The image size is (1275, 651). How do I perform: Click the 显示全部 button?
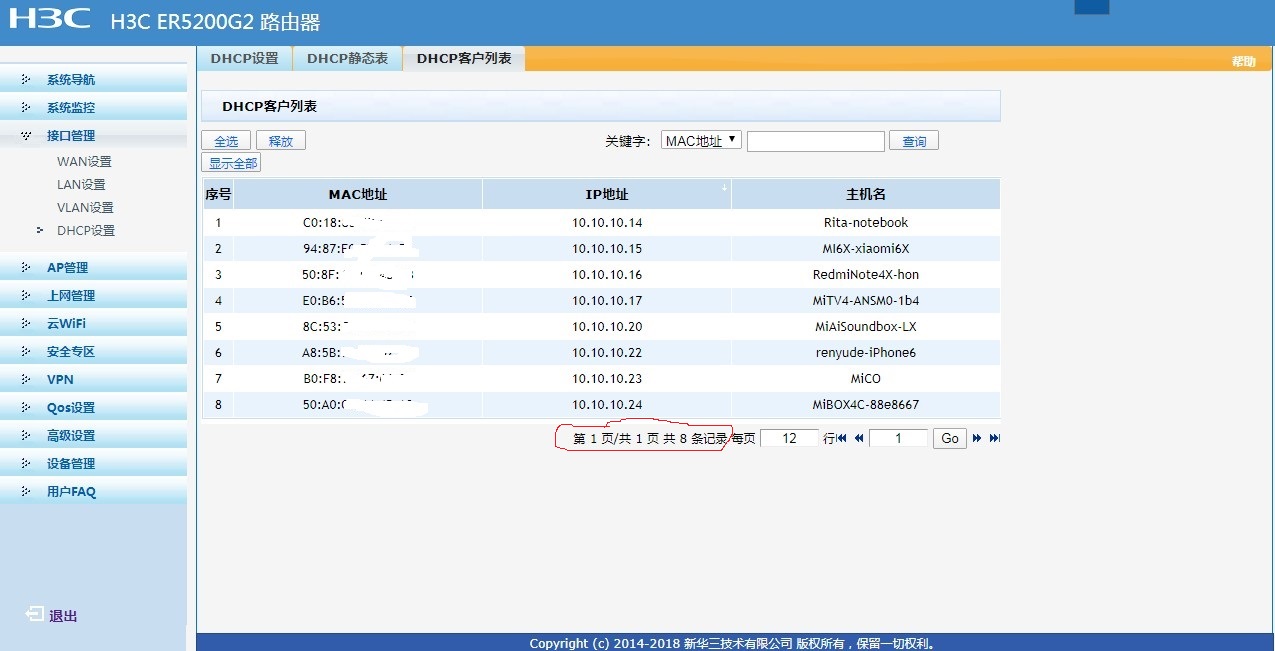click(x=232, y=163)
